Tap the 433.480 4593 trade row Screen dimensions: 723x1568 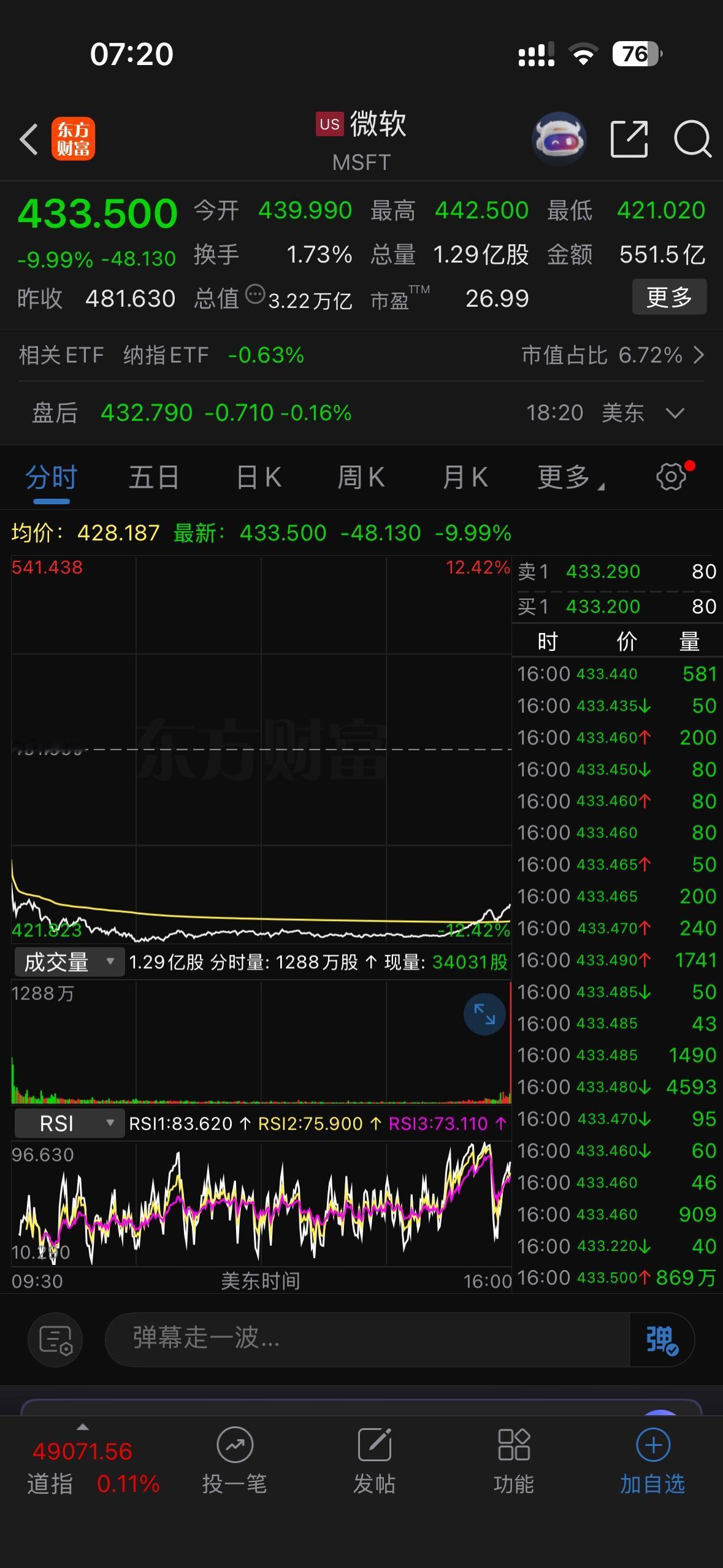(x=617, y=1087)
